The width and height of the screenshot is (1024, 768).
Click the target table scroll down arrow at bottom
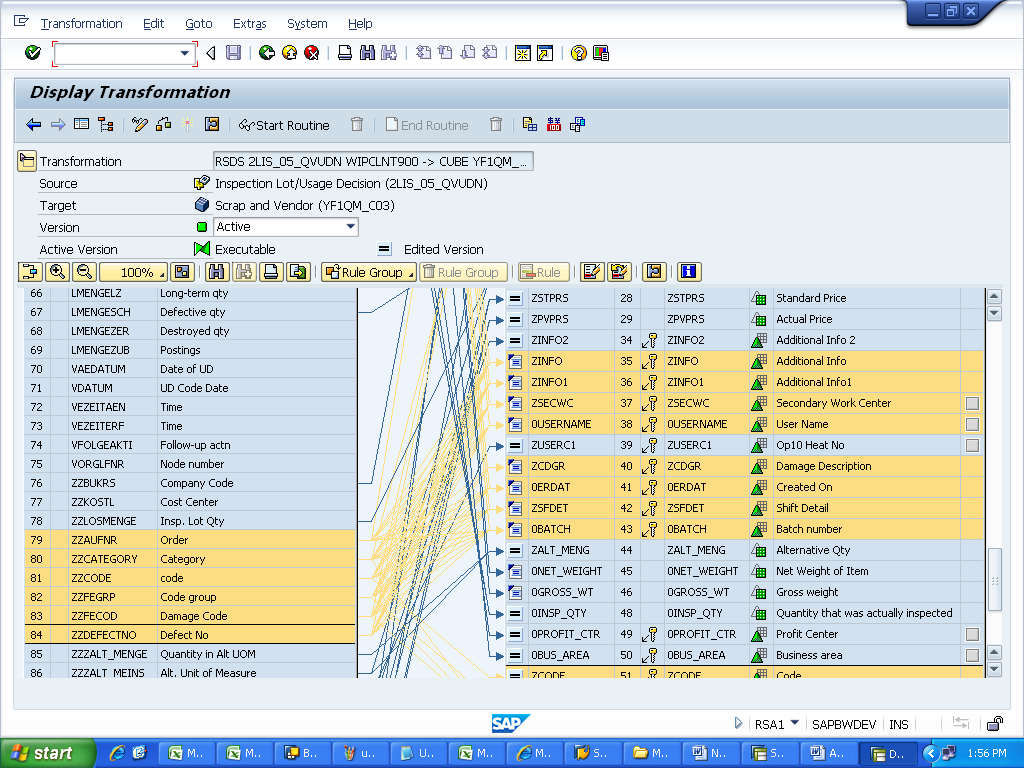994,669
